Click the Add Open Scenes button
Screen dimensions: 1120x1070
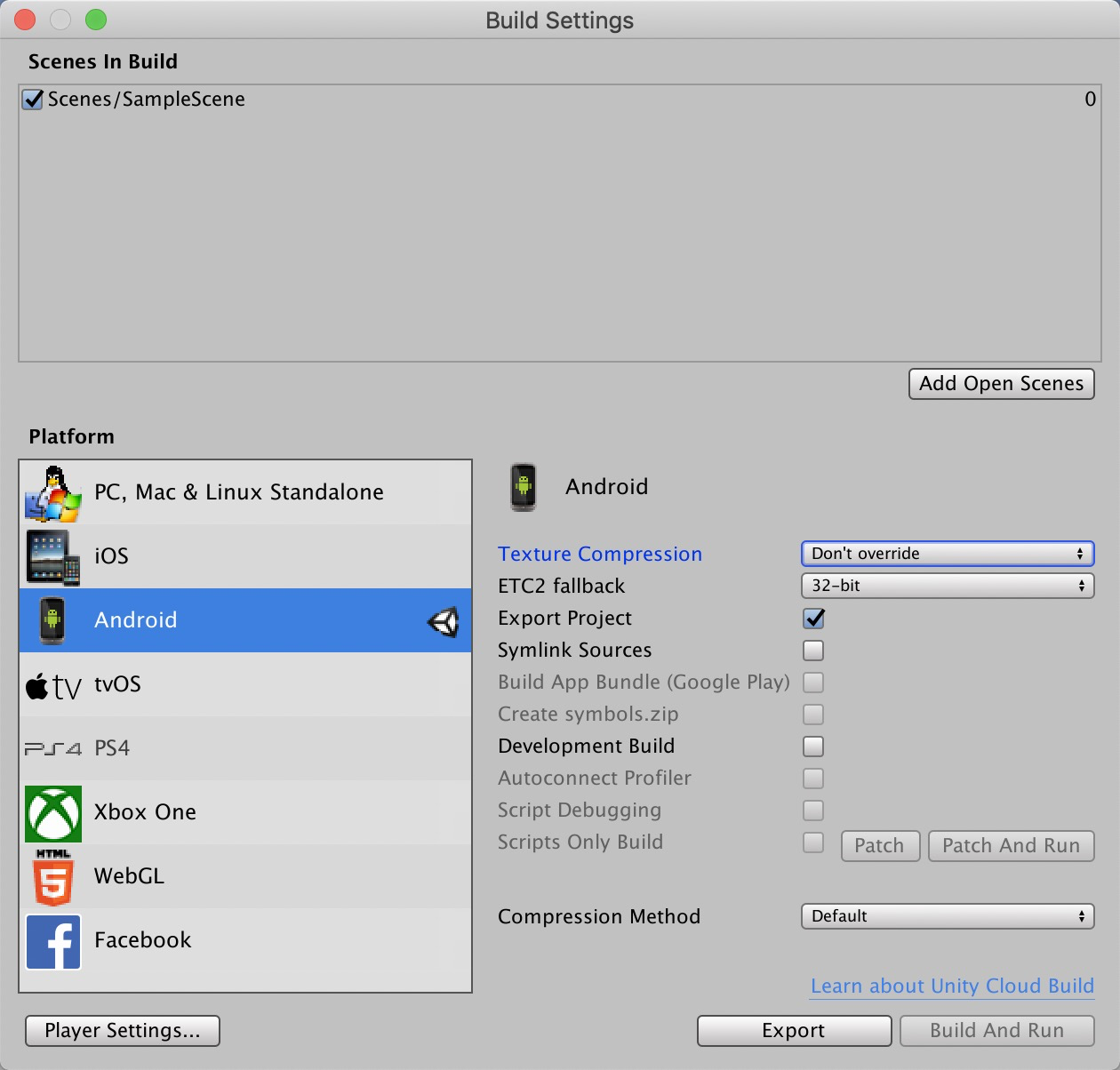(x=1002, y=384)
